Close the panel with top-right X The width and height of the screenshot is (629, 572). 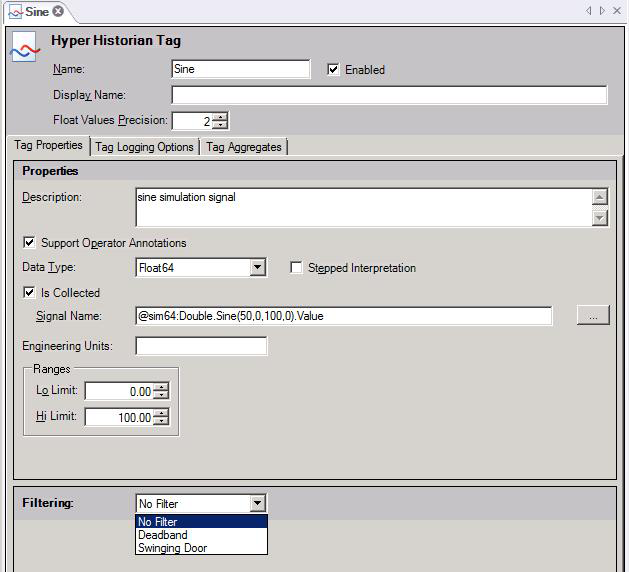[617, 11]
